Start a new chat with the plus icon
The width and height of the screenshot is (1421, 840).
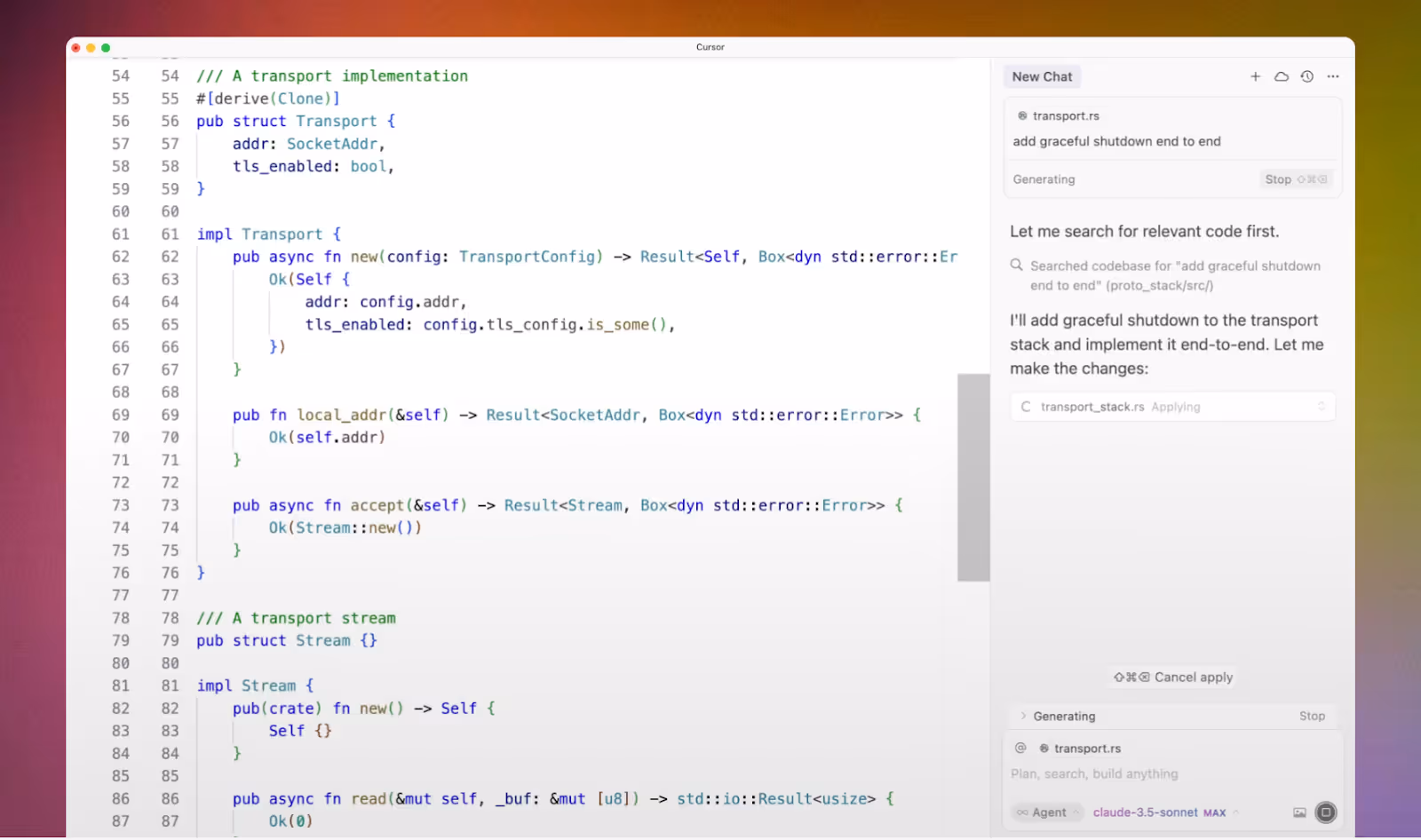(x=1256, y=76)
